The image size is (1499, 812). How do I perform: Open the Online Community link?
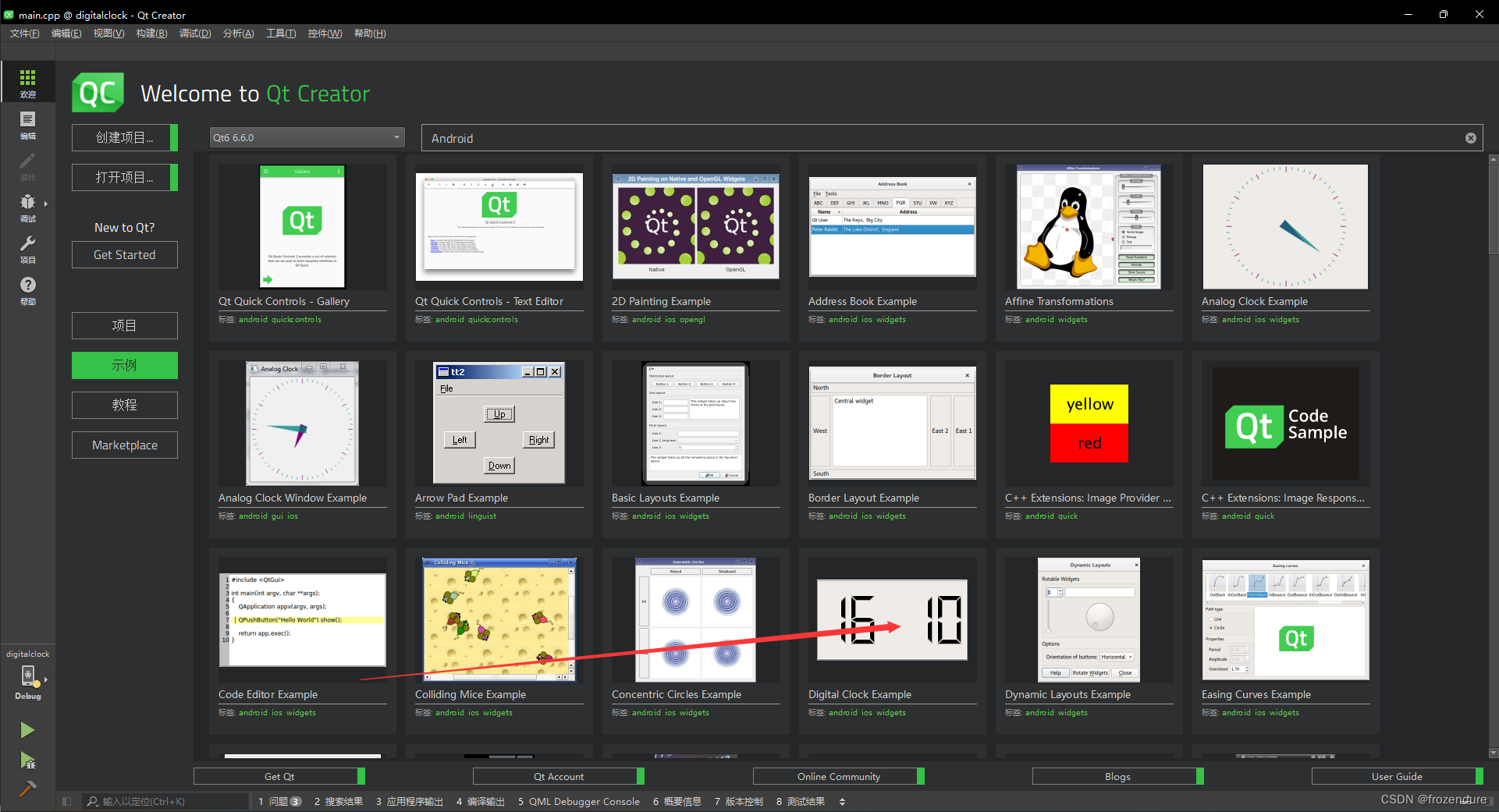click(x=839, y=776)
